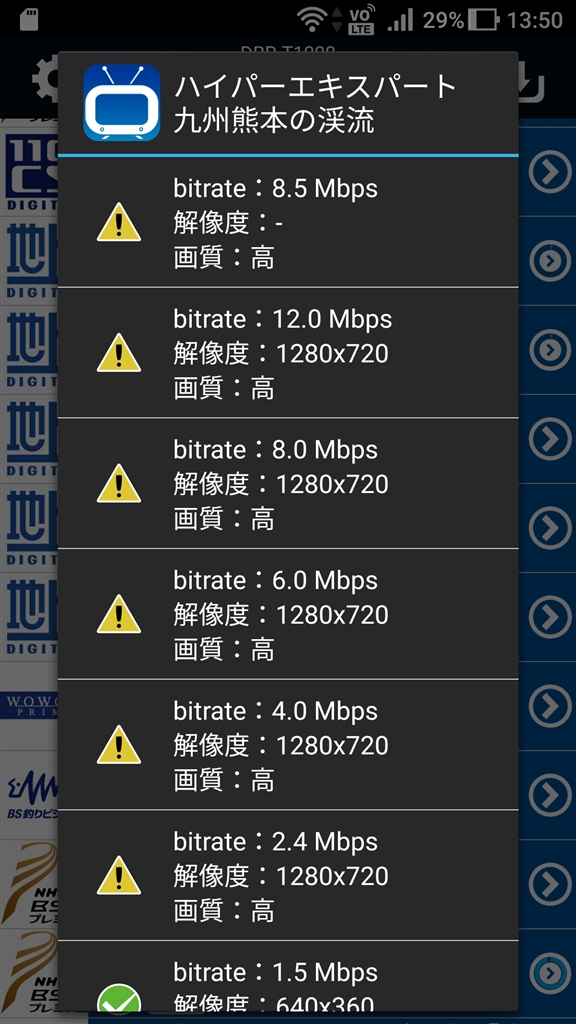This screenshot has height=1024, width=576.
Task: Click the warning triangle beside 12.0 Mbps
Action: pyautogui.click(x=119, y=353)
